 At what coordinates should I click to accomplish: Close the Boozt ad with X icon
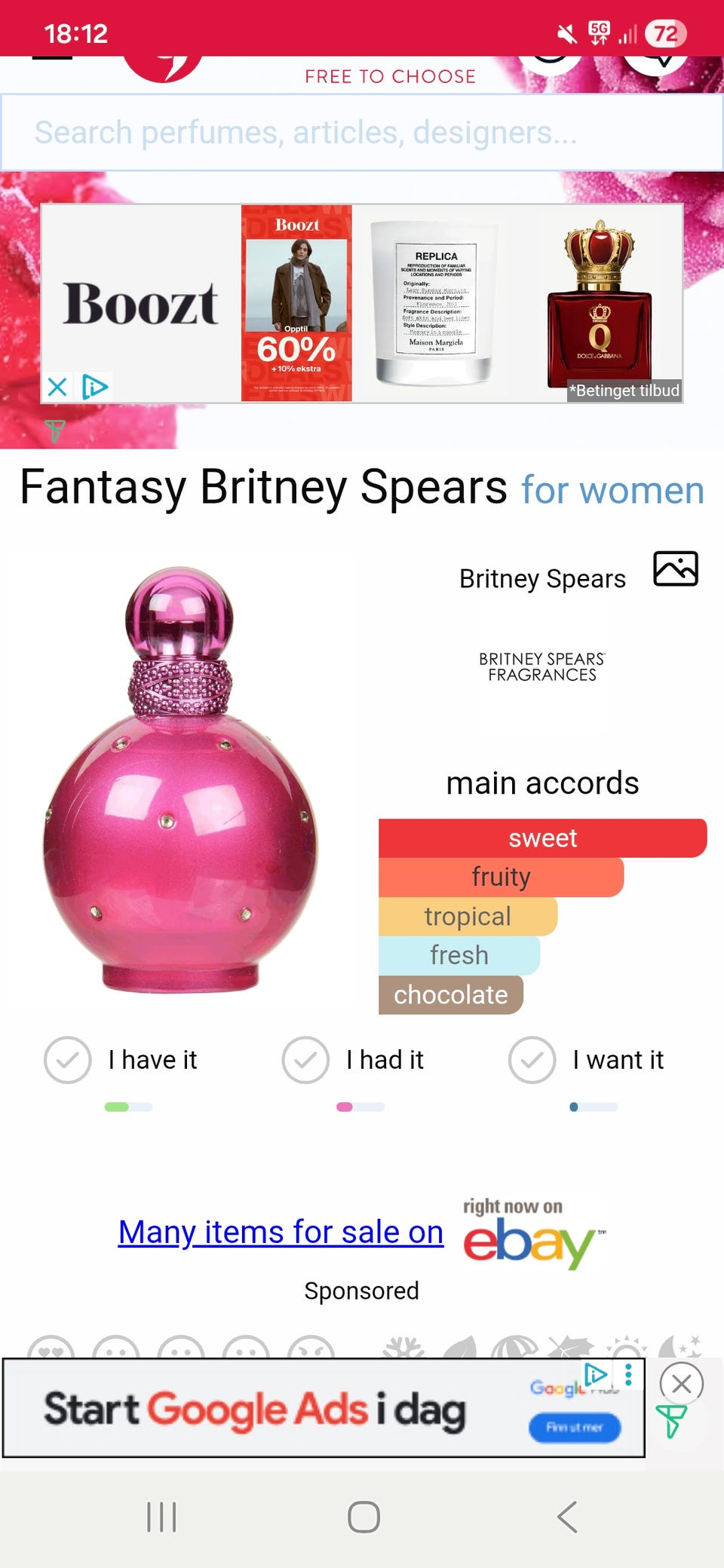[57, 387]
